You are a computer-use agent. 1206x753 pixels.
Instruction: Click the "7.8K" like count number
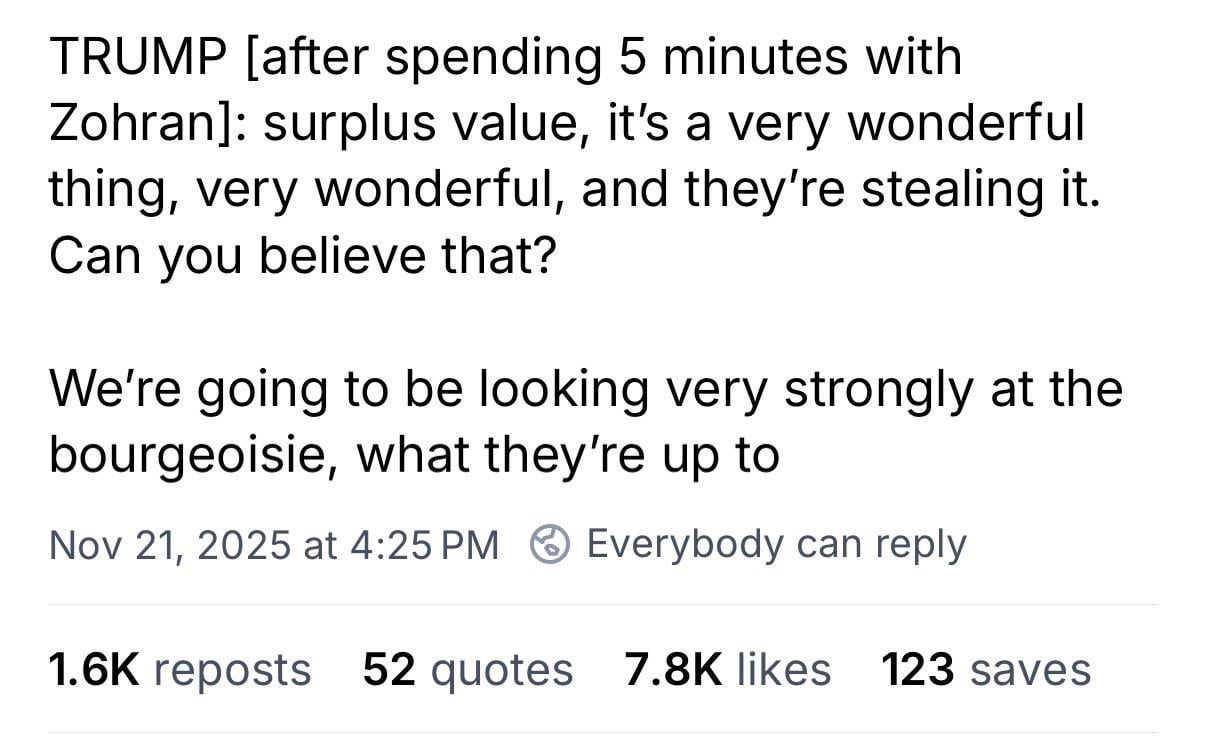(x=672, y=669)
